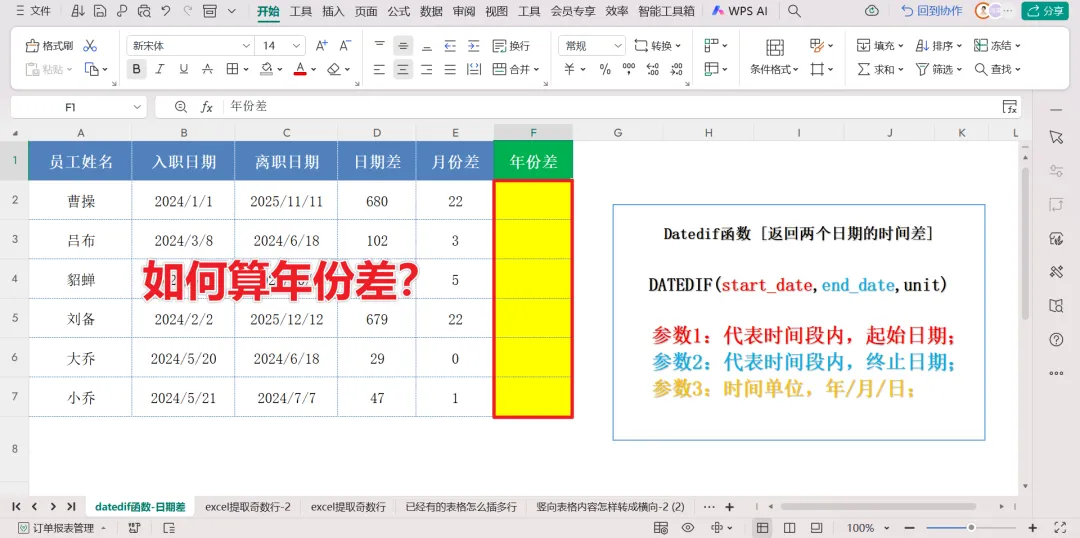The width and height of the screenshot is (1080, 538).
Task: Toggle align left
Action: pos(379,69)
